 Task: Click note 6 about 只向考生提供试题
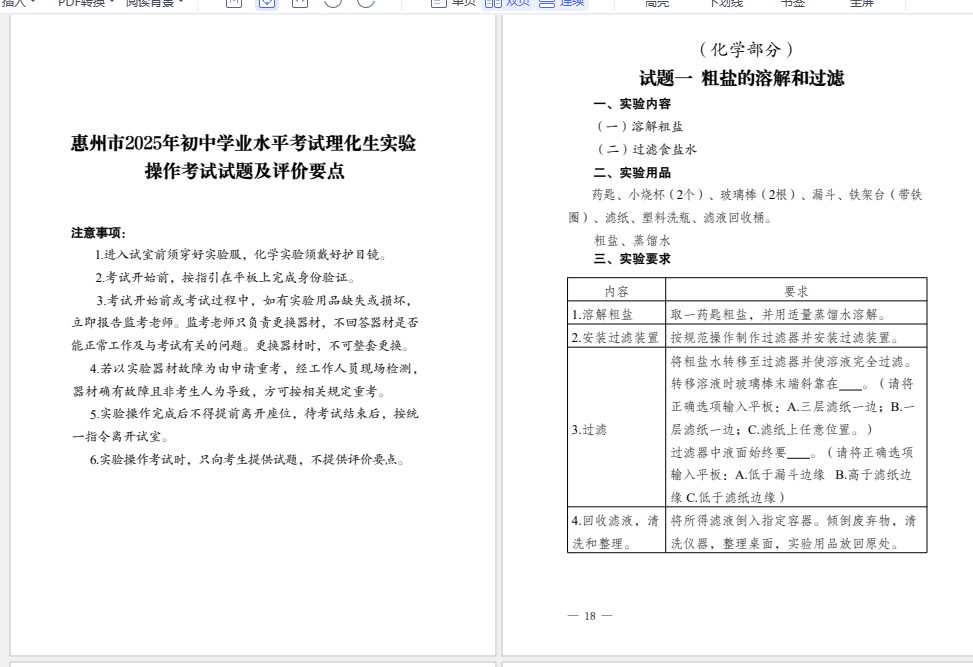248,460
